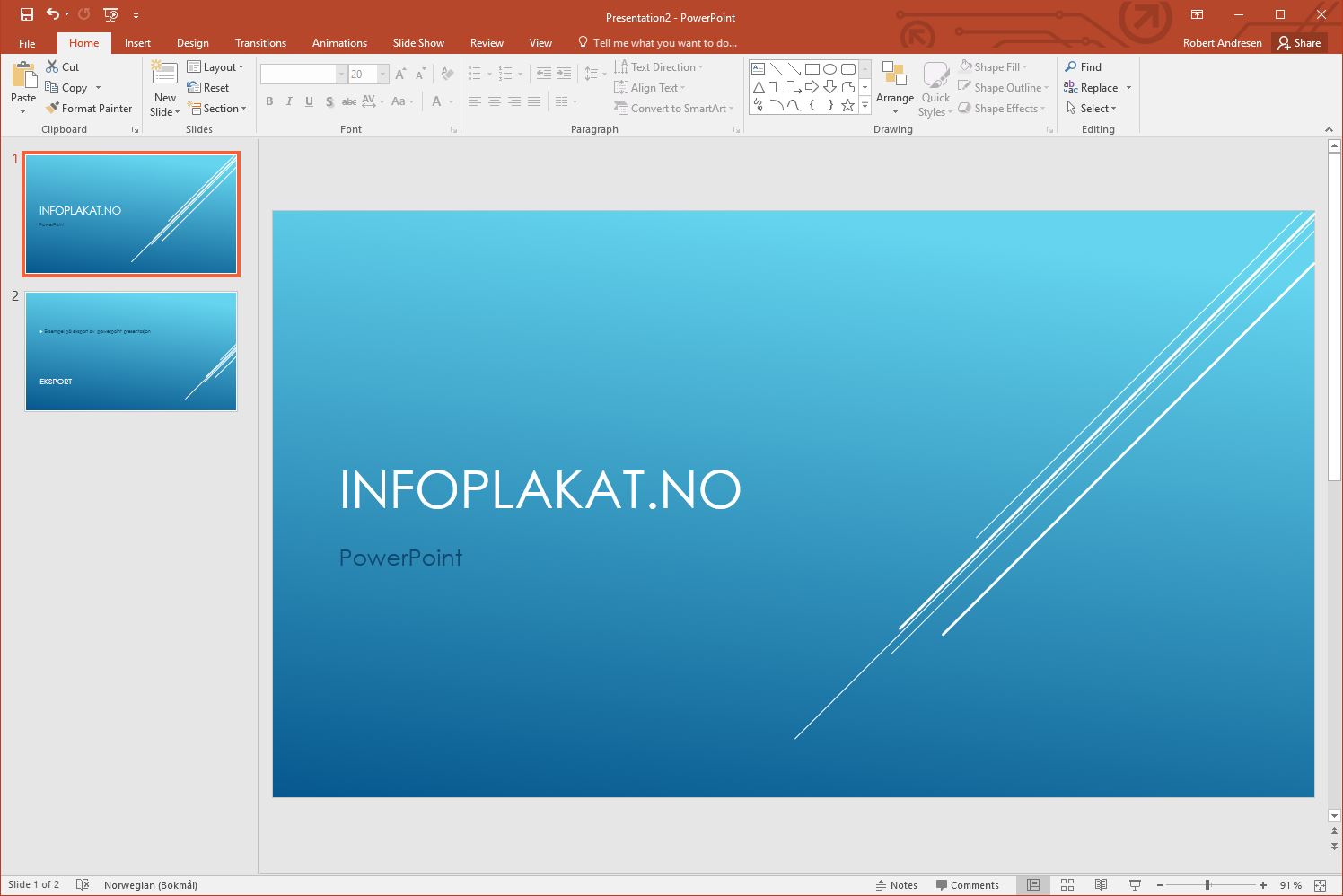Viewport: 1343px width, 896px height.
Task: Open the font size dropdown
Action: (383, 75)
